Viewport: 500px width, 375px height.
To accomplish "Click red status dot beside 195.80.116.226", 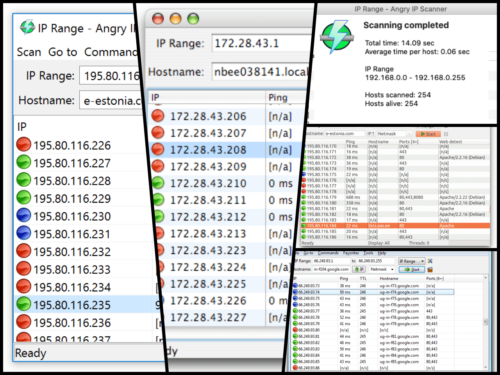I will [24, 145].
